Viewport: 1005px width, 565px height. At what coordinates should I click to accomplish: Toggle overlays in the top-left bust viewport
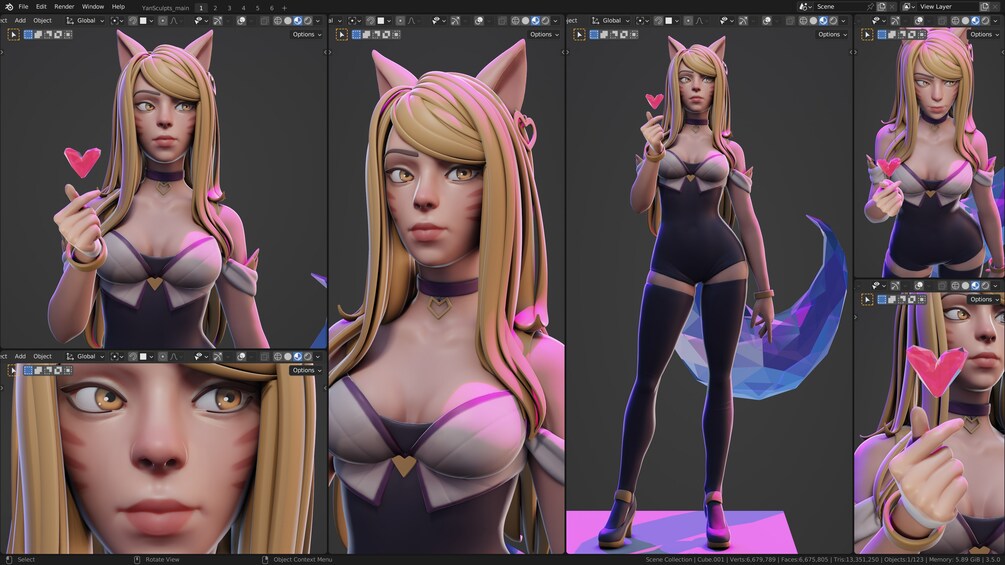(241, 20)
